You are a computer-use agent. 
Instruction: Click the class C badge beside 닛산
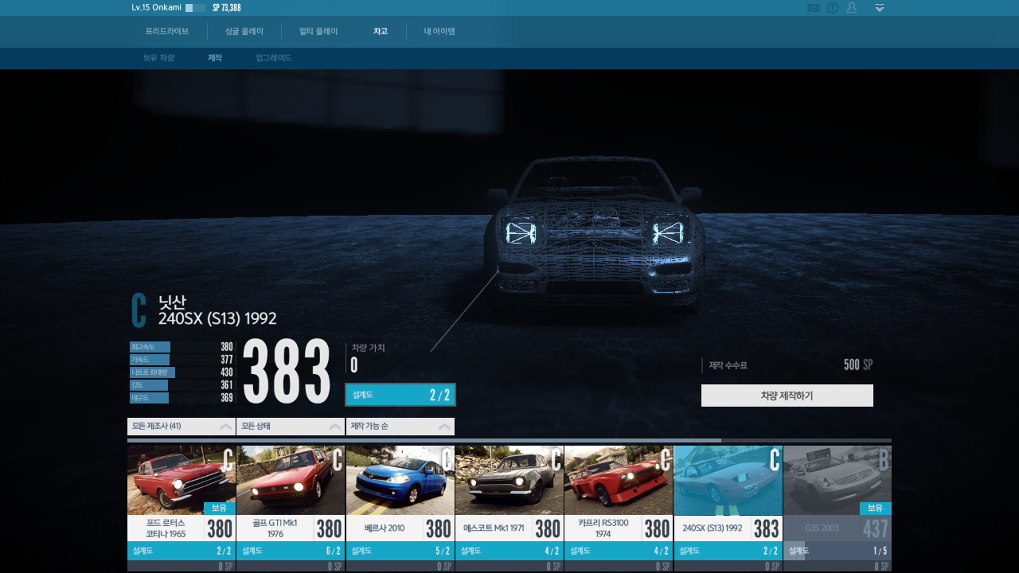[139, 310]
